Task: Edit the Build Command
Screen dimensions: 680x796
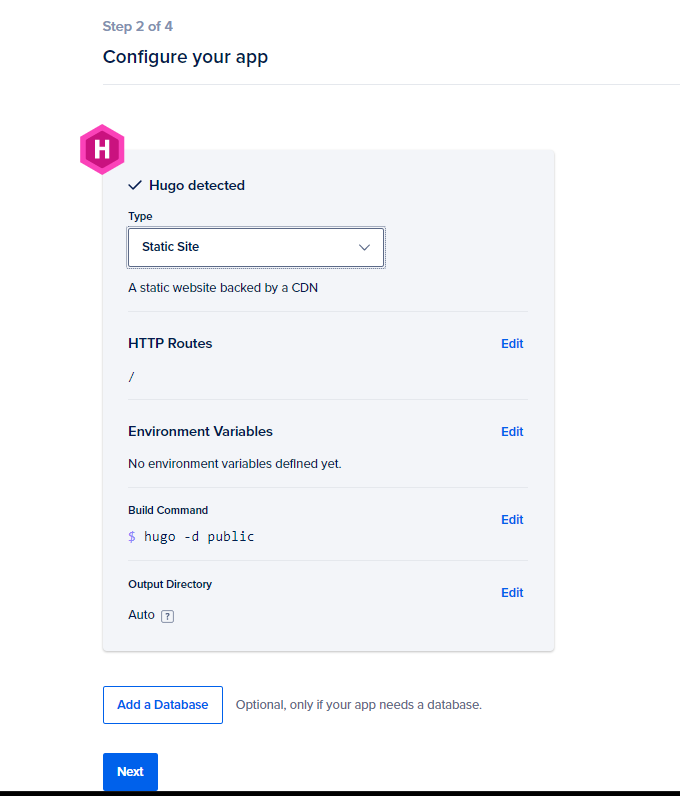Action: (x=512, y=520)
